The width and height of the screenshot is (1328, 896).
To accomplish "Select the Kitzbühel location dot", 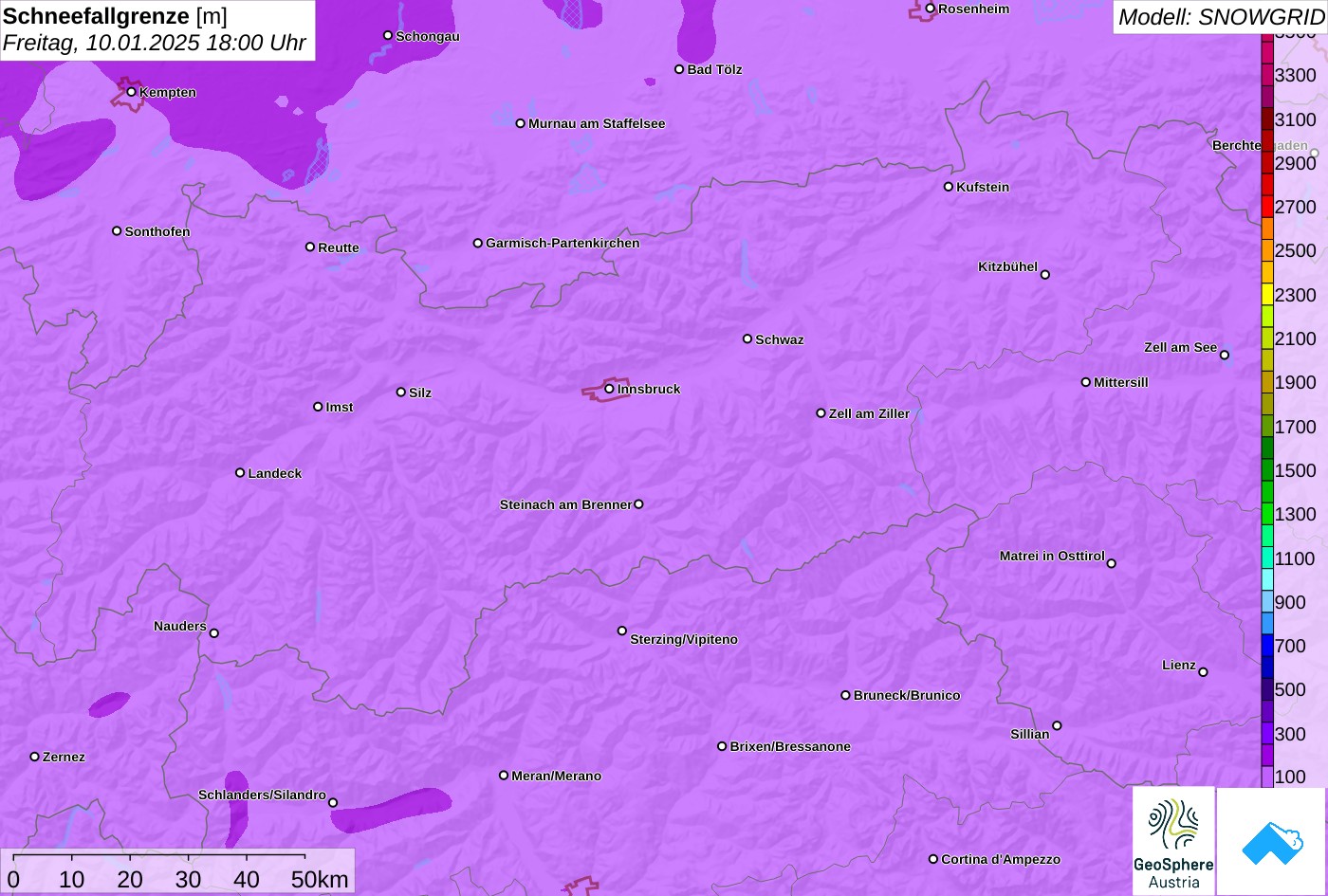I will tap(1045, 275).
